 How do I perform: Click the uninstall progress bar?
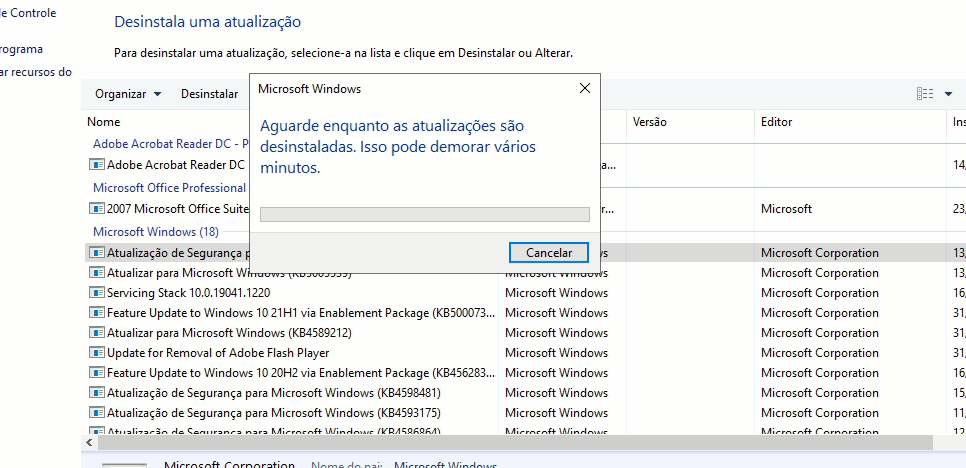click(424, 214)
